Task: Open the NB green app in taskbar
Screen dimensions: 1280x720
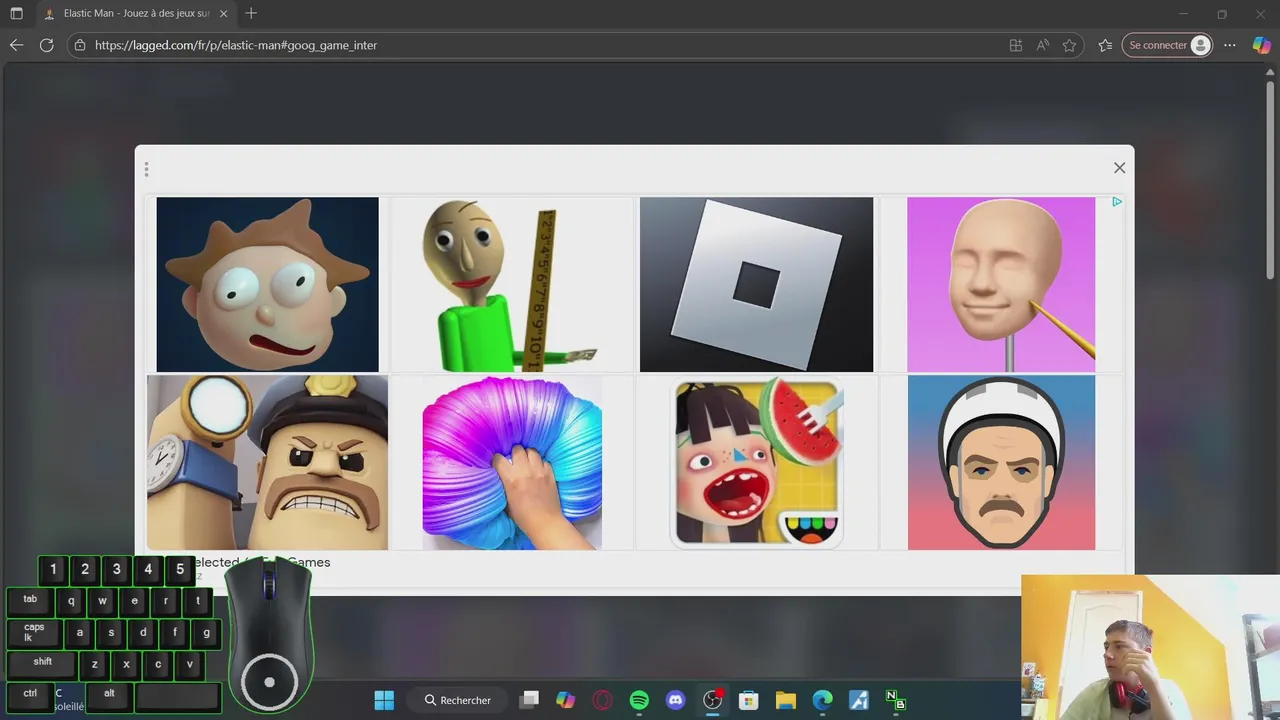Action: coord(895,700)
